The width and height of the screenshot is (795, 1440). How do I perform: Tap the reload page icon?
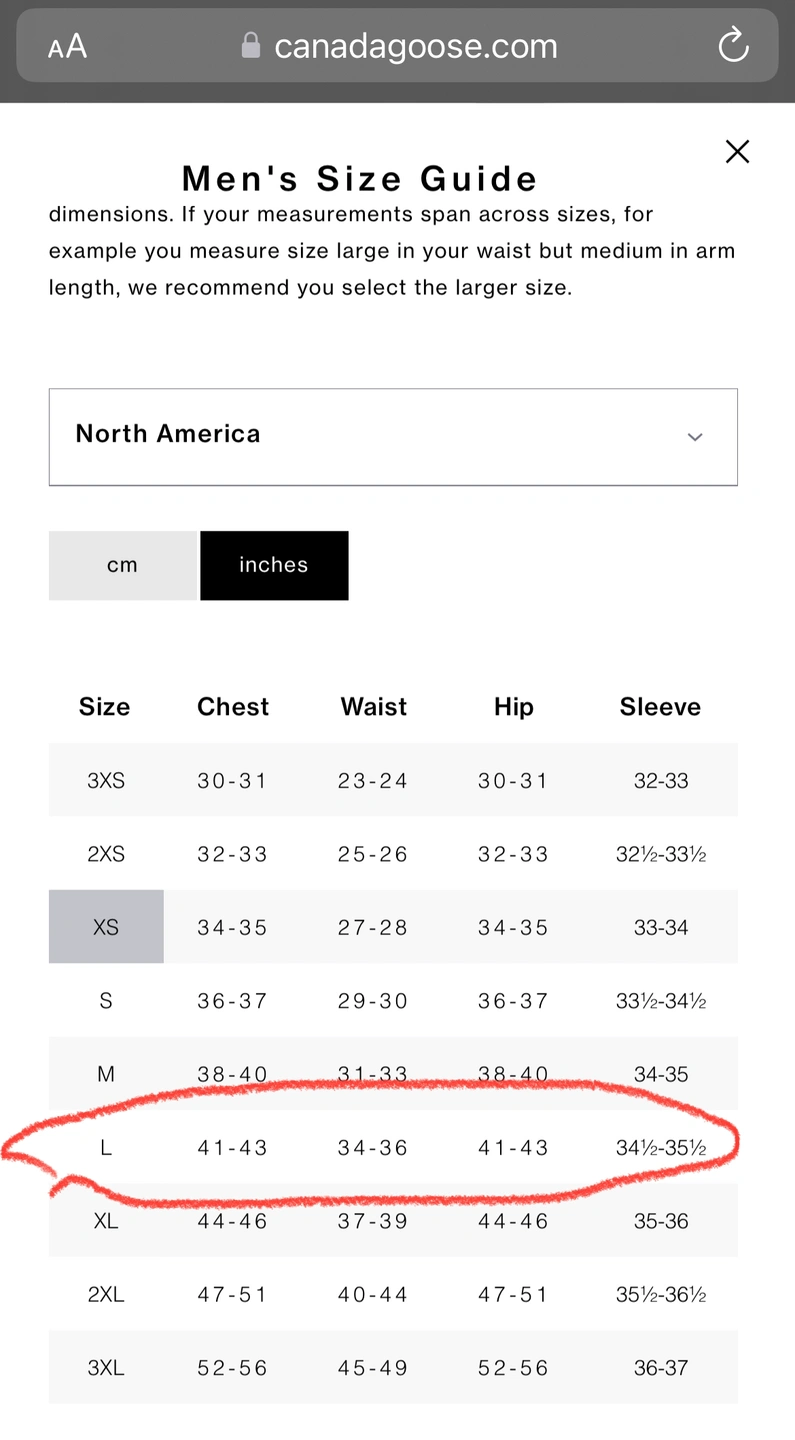pyautogui.click(x=733, y=45)
